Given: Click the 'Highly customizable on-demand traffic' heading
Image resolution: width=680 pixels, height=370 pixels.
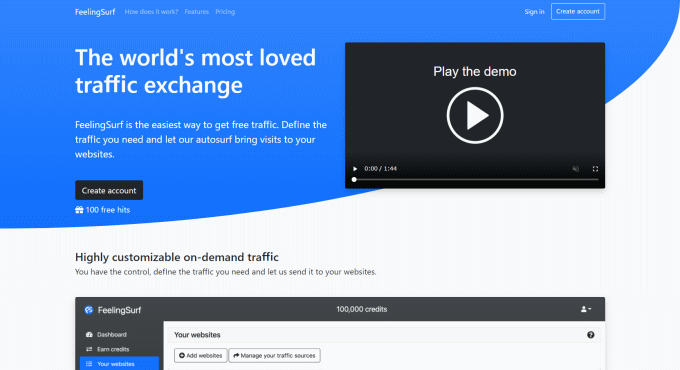Looking at the screenshot, I should pos(177,257).
